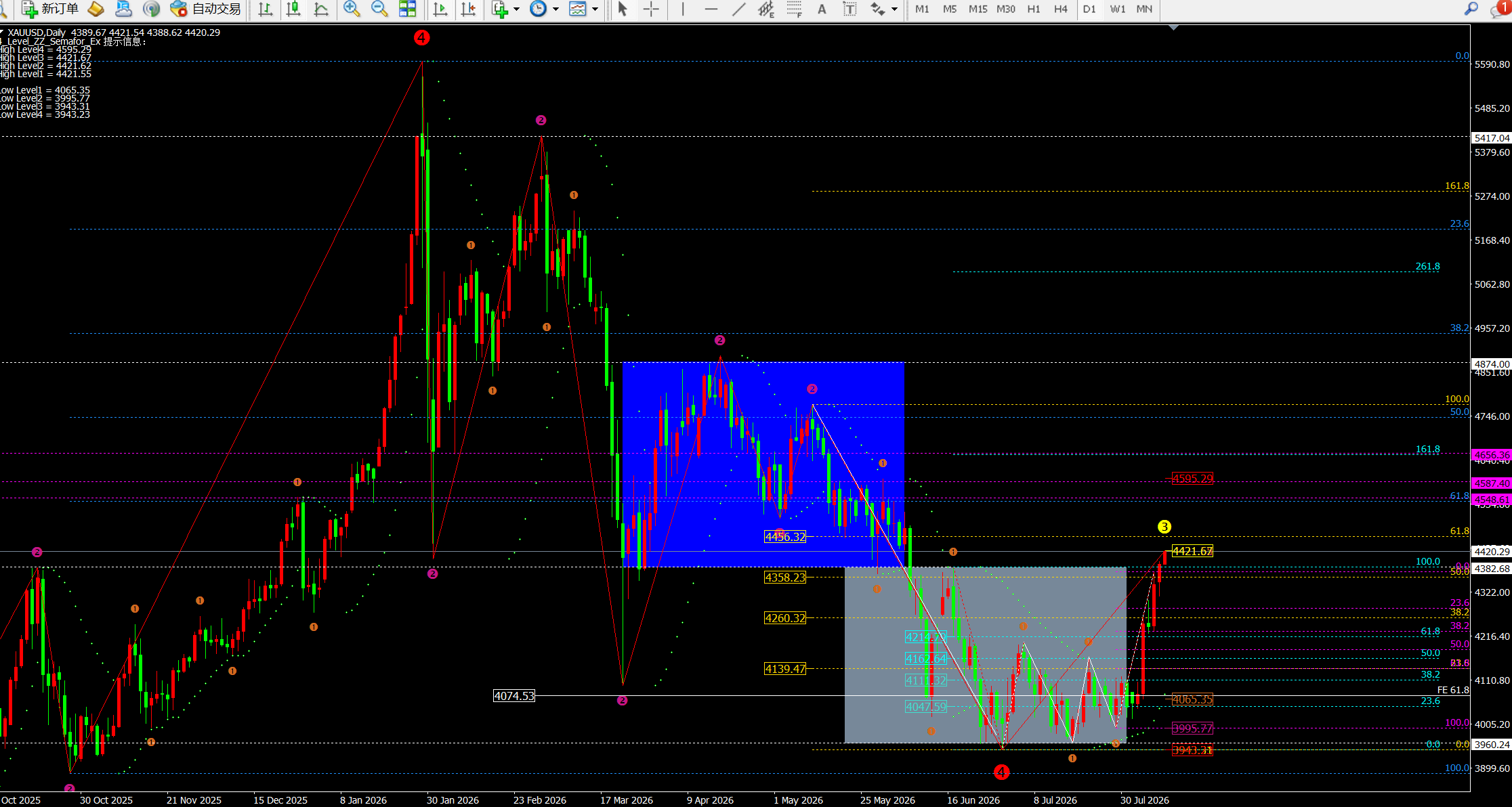1512x807 pixels.
Task: Select the D1 timeframe
Action: click(x=1089, y=9)
